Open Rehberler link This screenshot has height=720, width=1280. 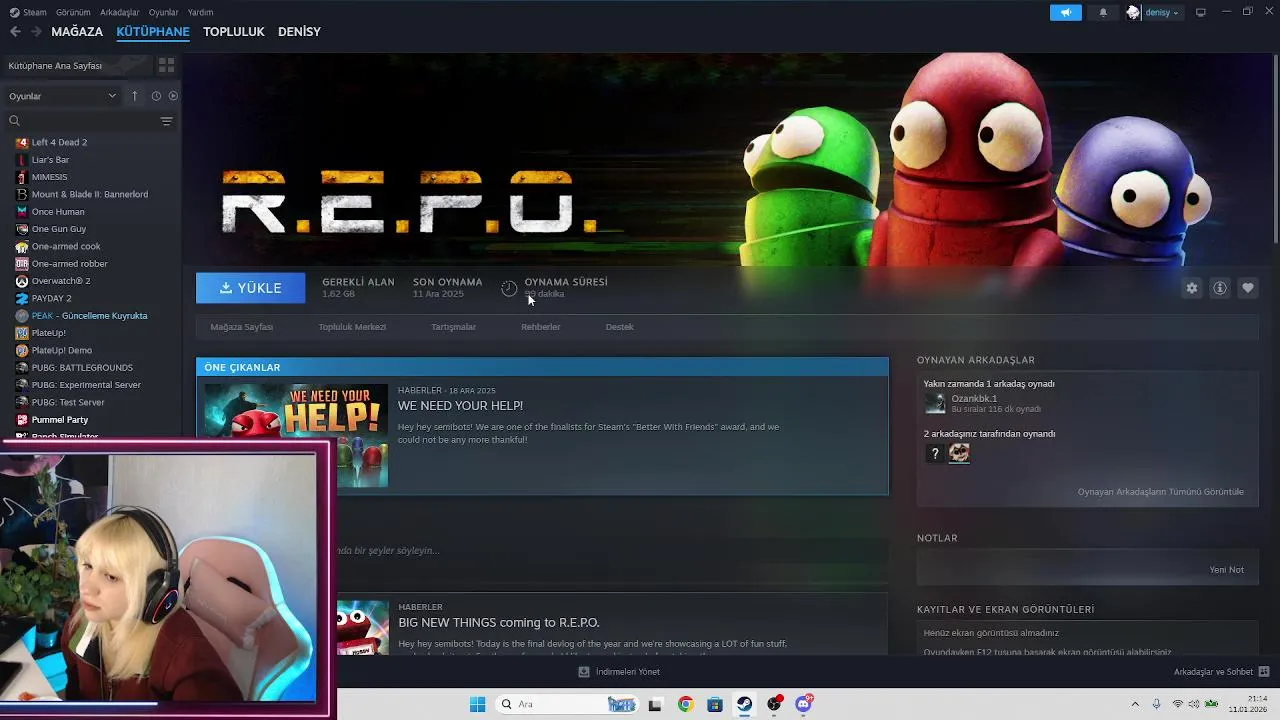(x=541, y=327)
